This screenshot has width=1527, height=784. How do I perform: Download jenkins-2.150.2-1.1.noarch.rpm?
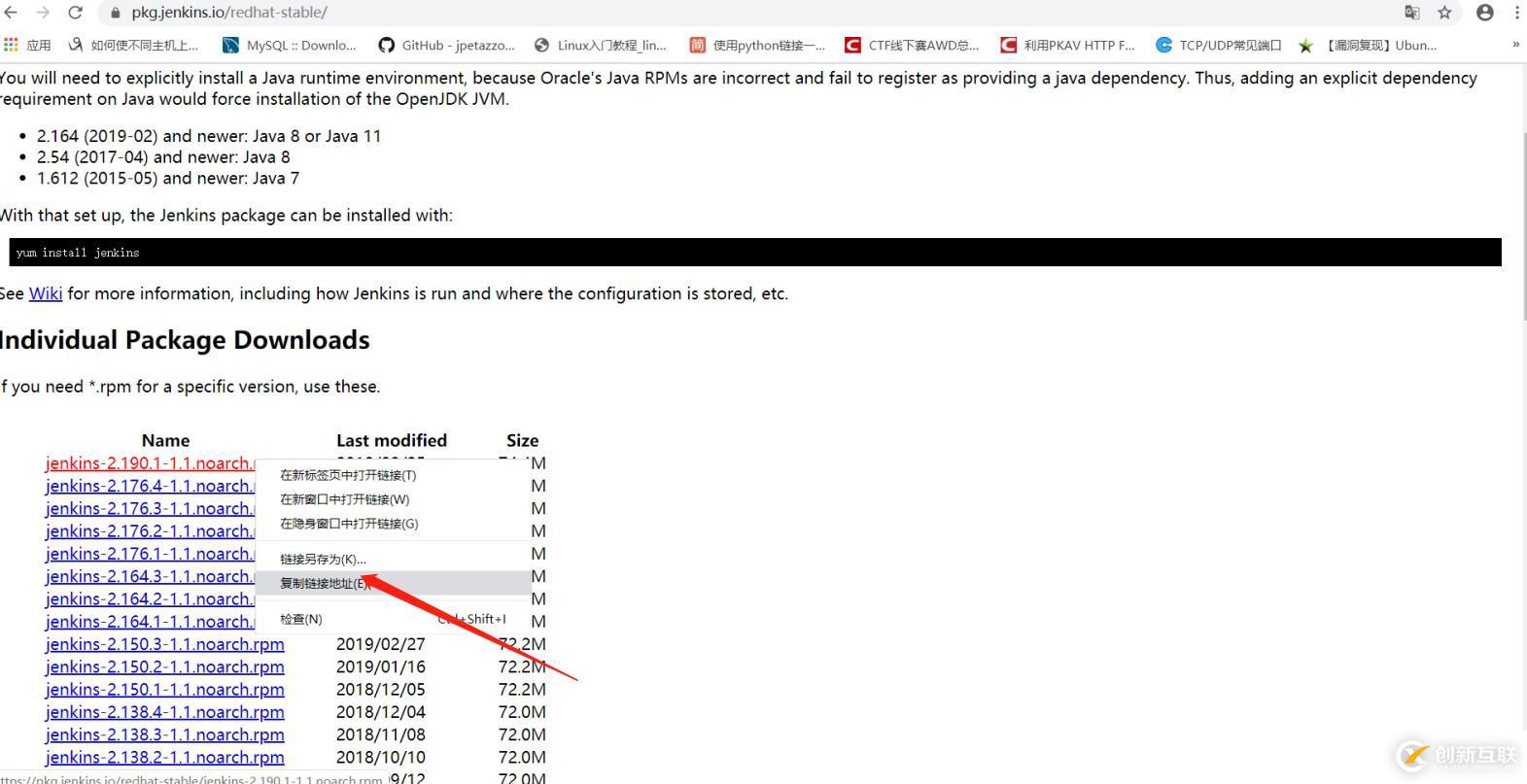pos(165,666)
